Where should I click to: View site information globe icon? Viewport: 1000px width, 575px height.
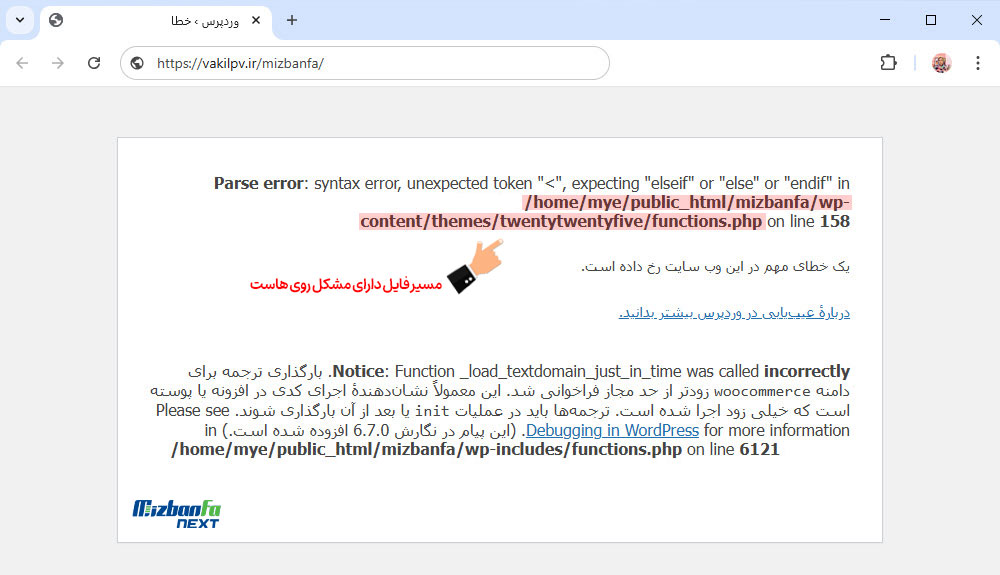(x=137, y=63)
